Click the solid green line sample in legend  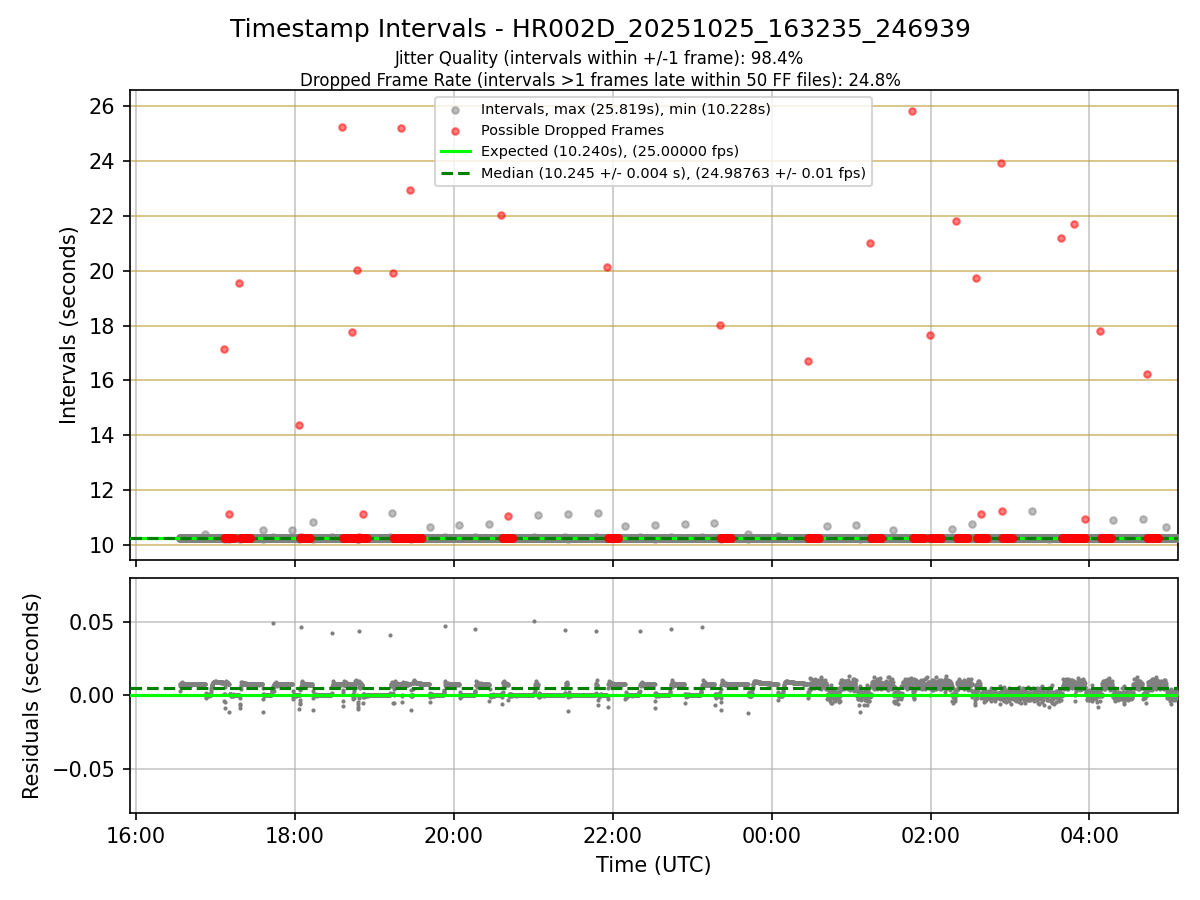[455, 152]
